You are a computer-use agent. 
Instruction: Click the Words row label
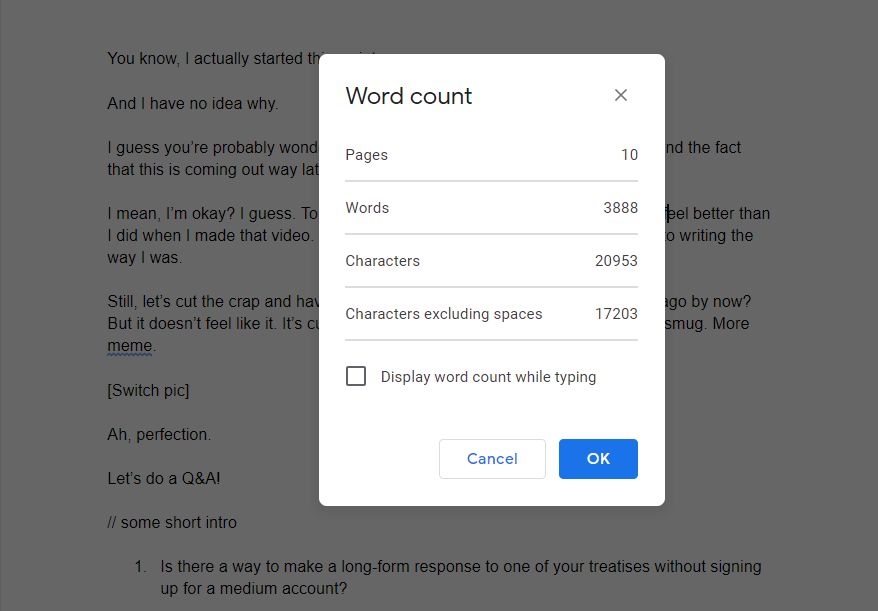[x=367, y=208]
